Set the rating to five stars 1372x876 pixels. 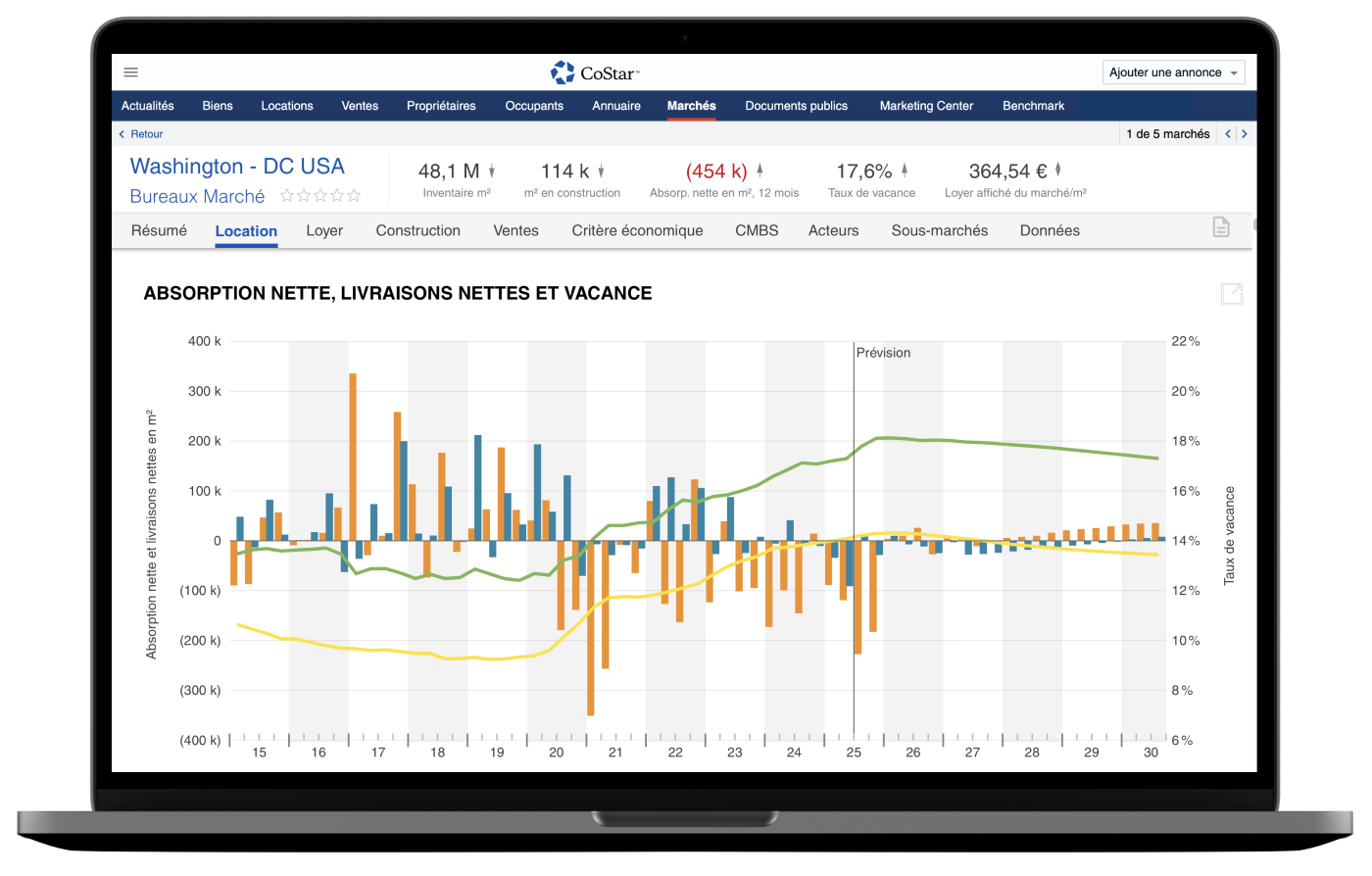pyautogui.click(x=354, y=196)
